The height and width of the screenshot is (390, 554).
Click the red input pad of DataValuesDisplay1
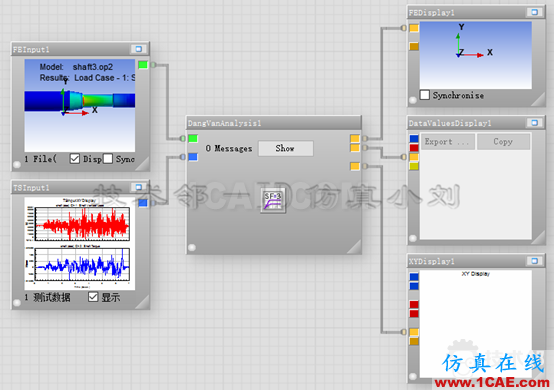414,148
